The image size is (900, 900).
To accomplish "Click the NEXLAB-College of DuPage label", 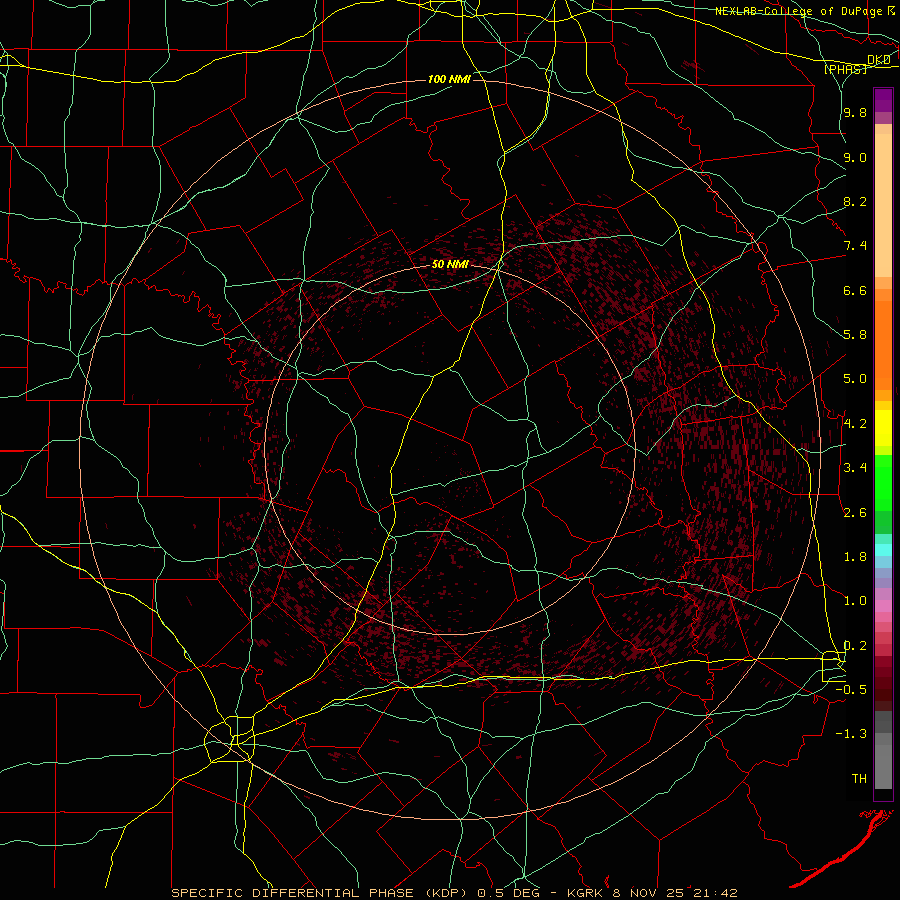I will [x=800, y=11].
